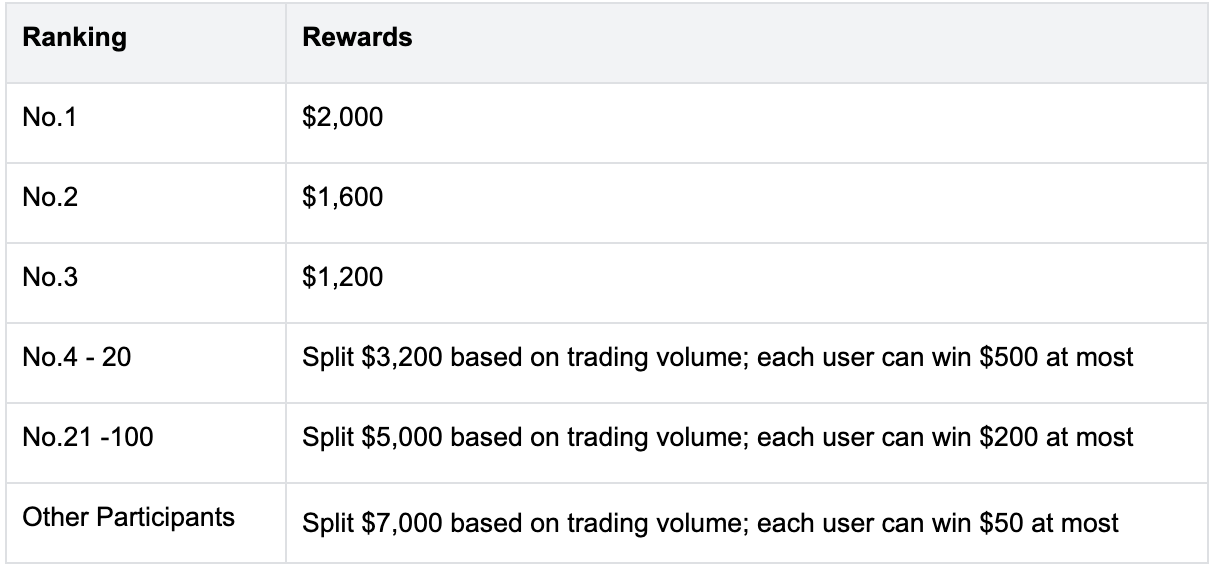Screen dimensions: 1216x564
Task: Click the No.4 - 20 ranking cell
Action: pos(76,357)
